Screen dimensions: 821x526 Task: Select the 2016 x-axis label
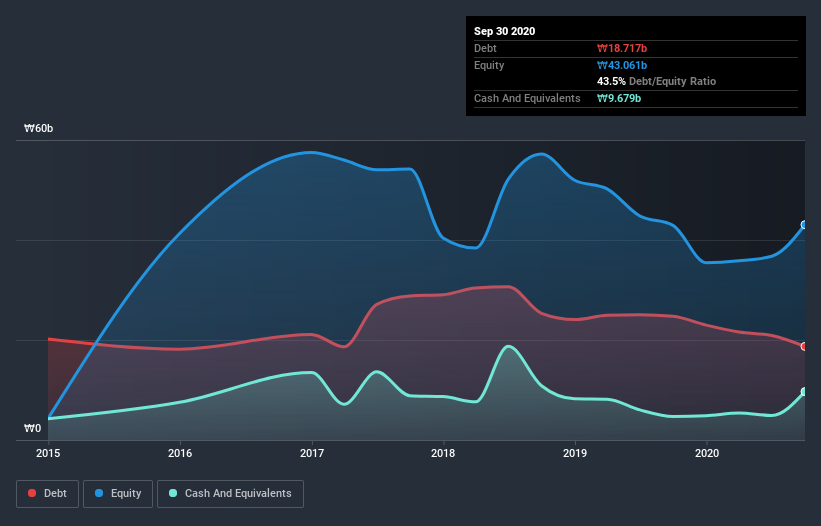coord(180,453)
